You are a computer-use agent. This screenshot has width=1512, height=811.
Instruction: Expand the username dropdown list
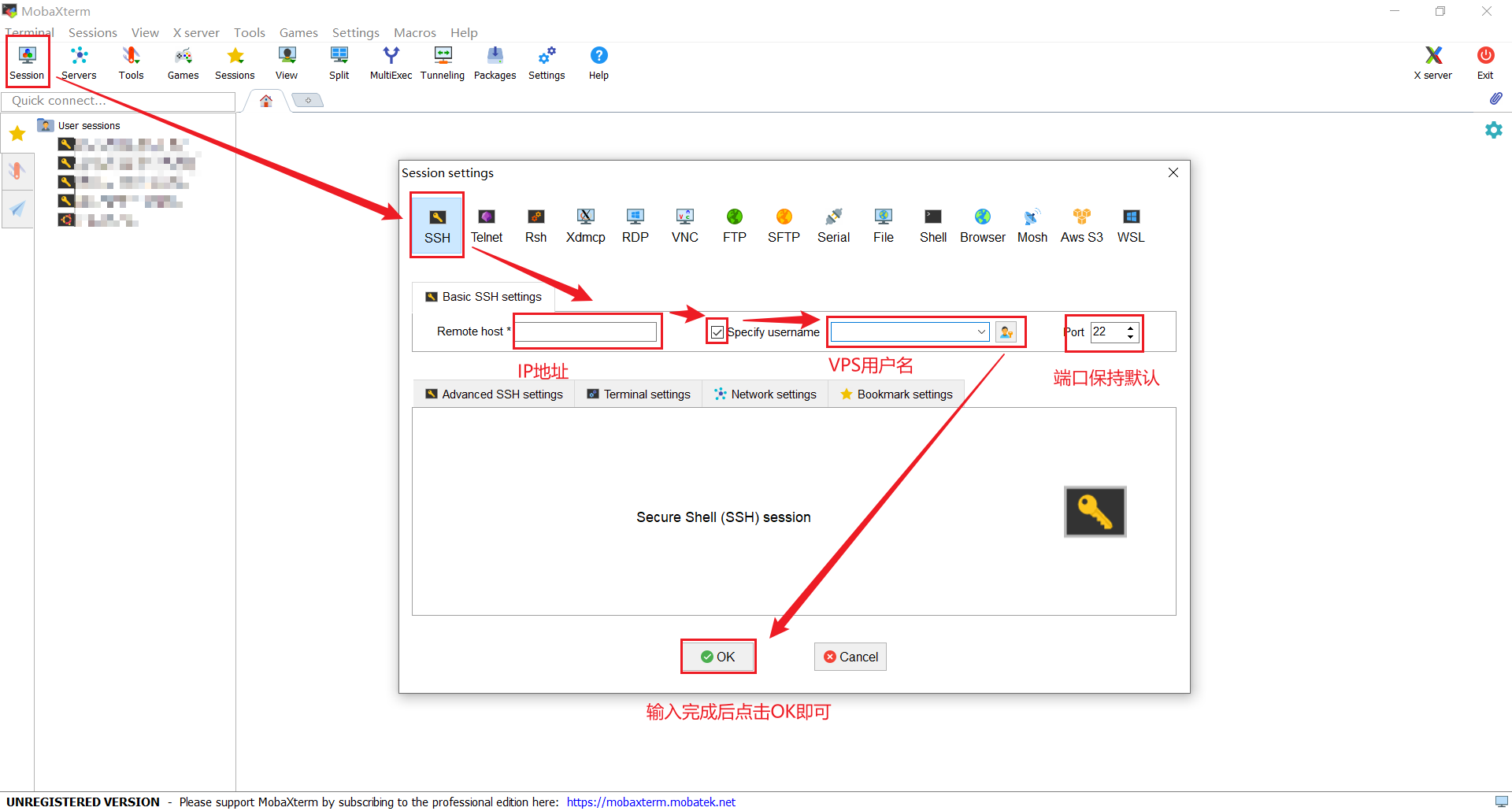[x=981, y=332]
